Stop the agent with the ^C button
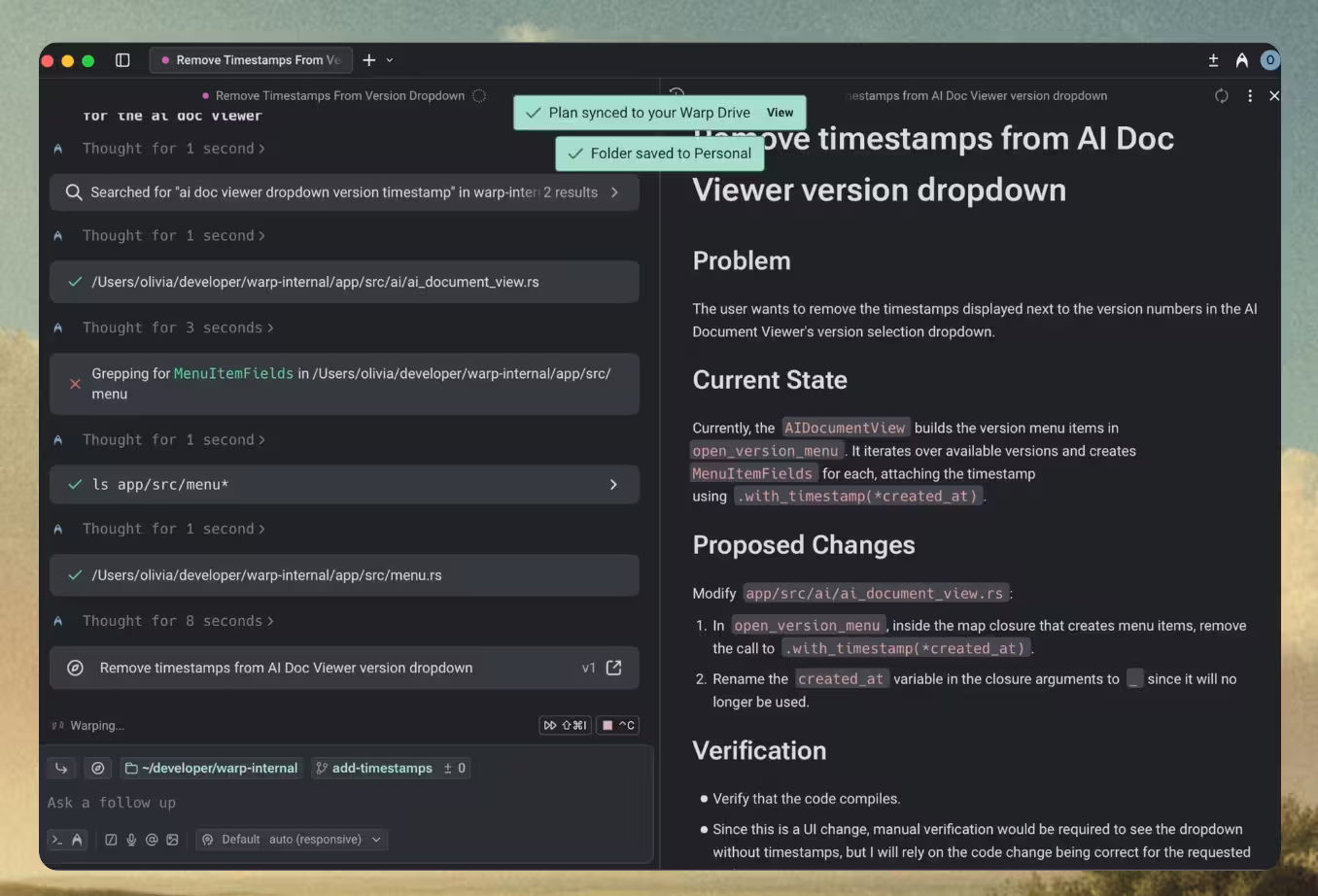The width and height of the screenshot is (1318, 896). (618, 725)
